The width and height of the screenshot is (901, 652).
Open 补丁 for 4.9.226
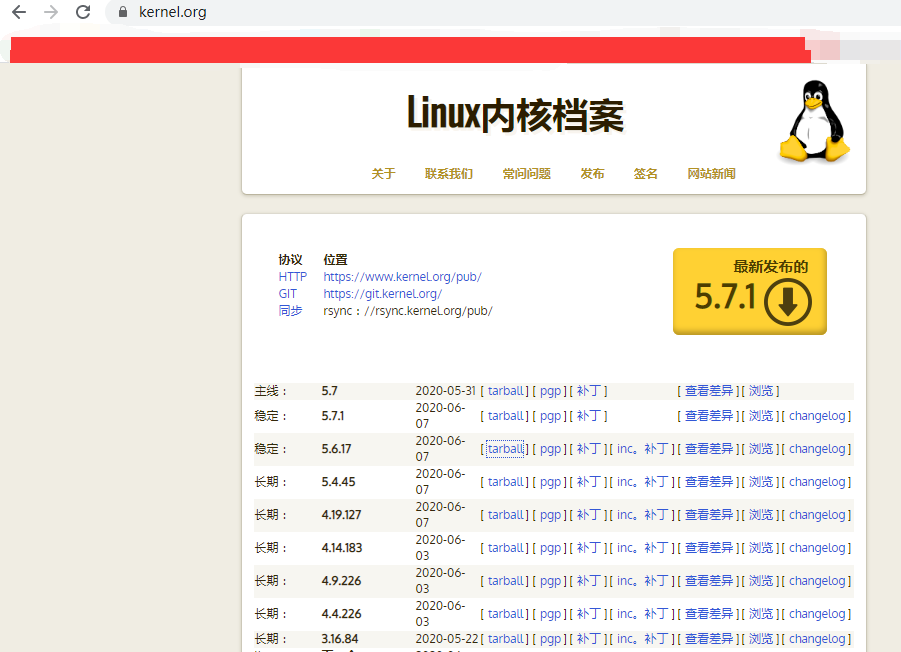click(x=588, y=581)
